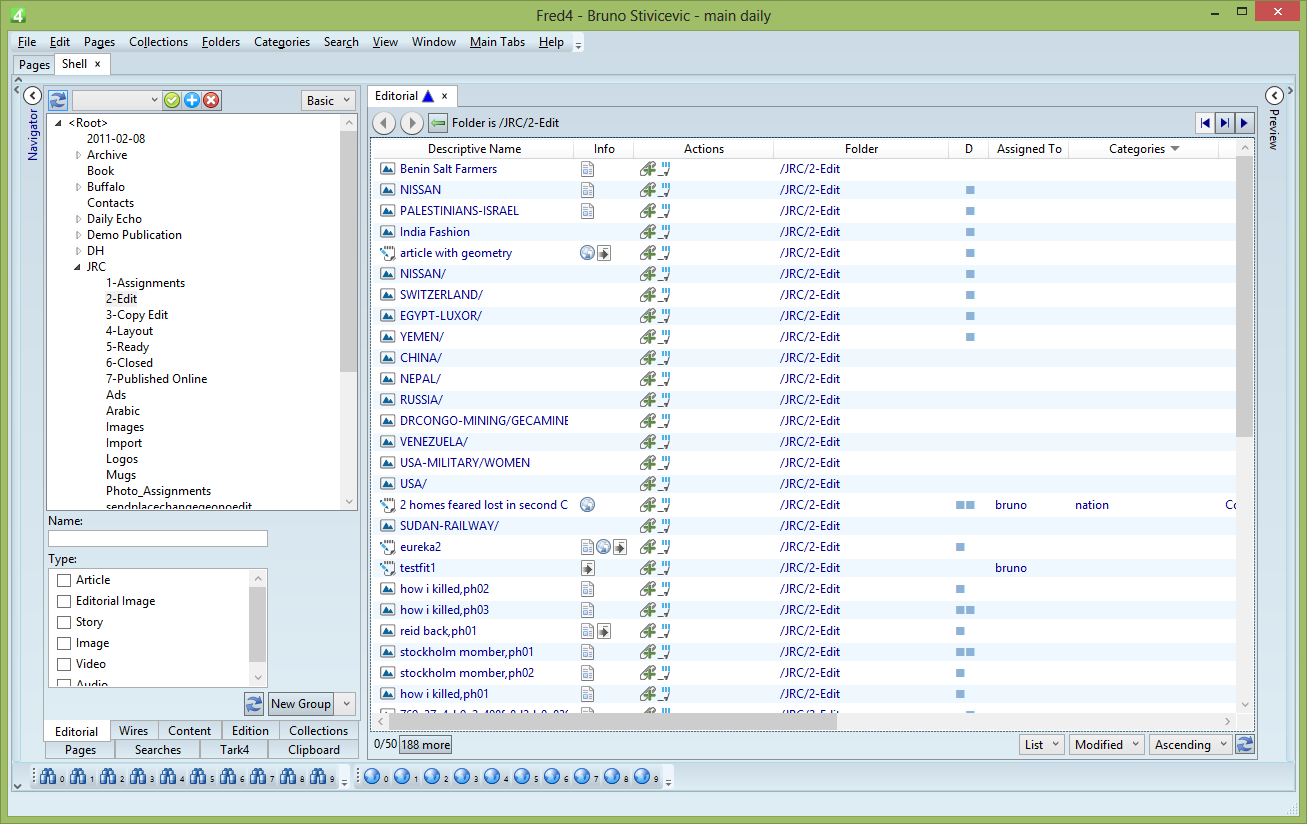Image resolution: width=1307 pixels, height=824 pixels.
Task: Click the green checkmark apply icon
Action: tap(172, 100)
